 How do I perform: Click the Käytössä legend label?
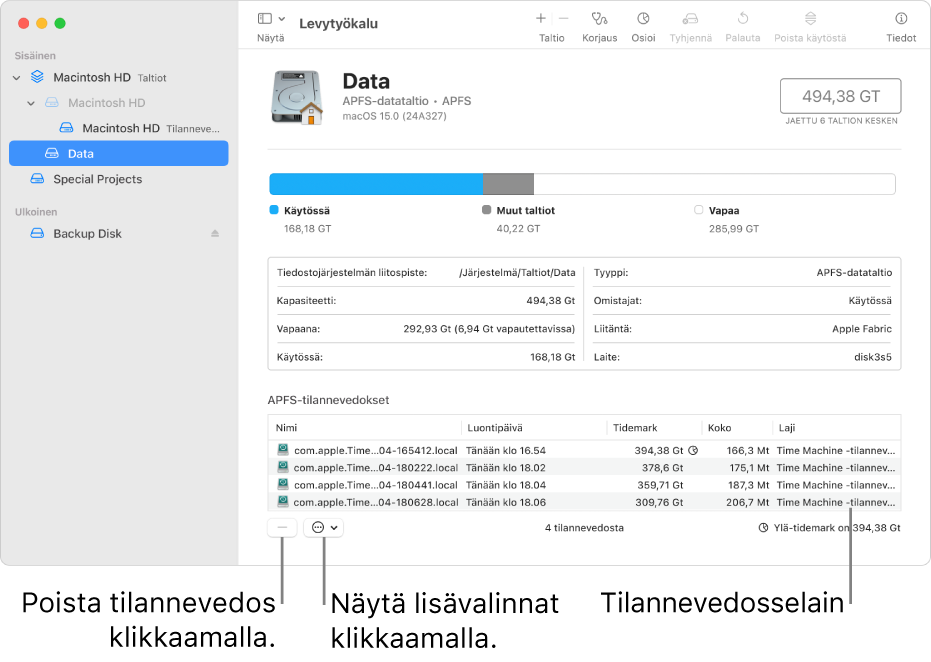306,211
